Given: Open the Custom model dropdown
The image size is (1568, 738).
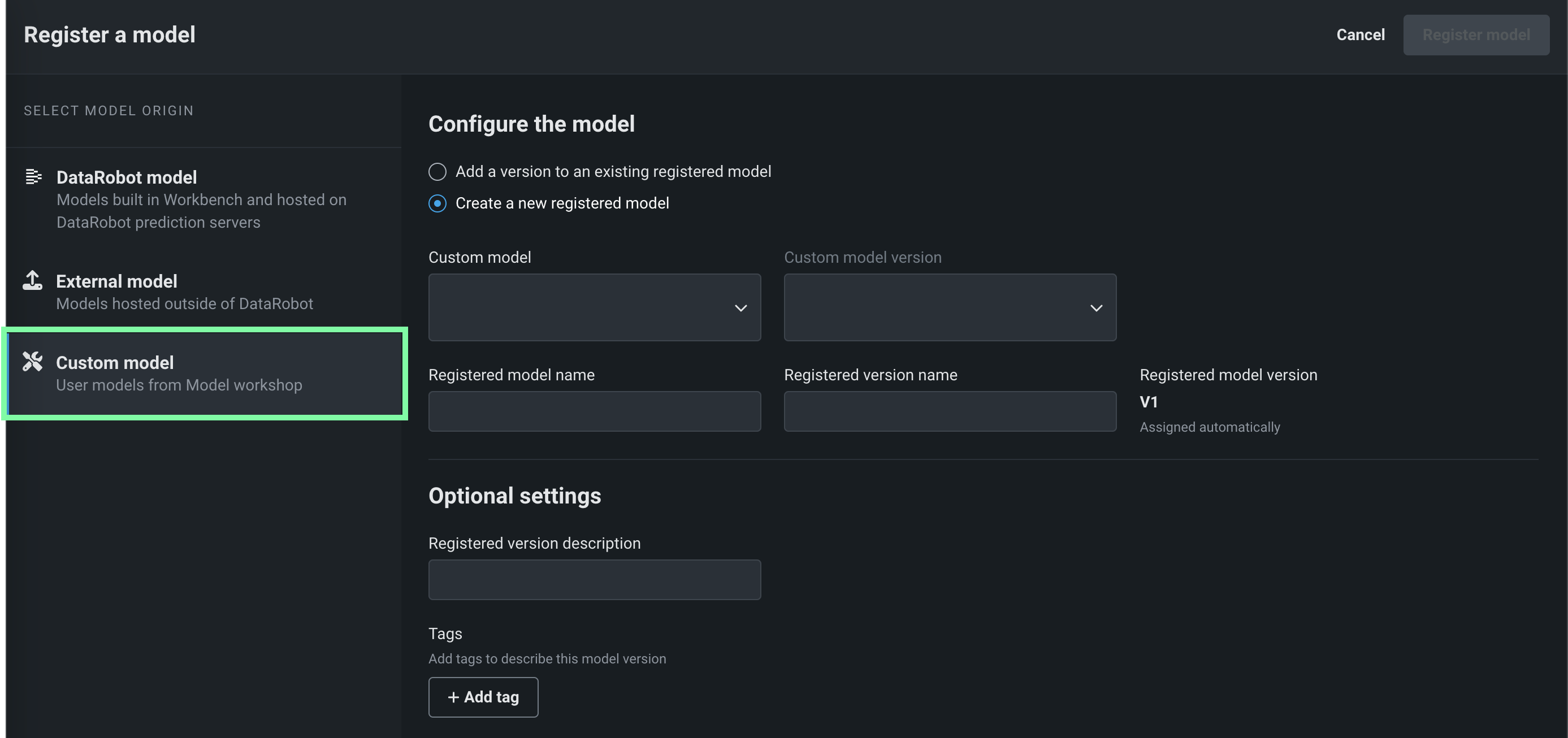Looking at the screenshot, I should click(x=594, y=307).
